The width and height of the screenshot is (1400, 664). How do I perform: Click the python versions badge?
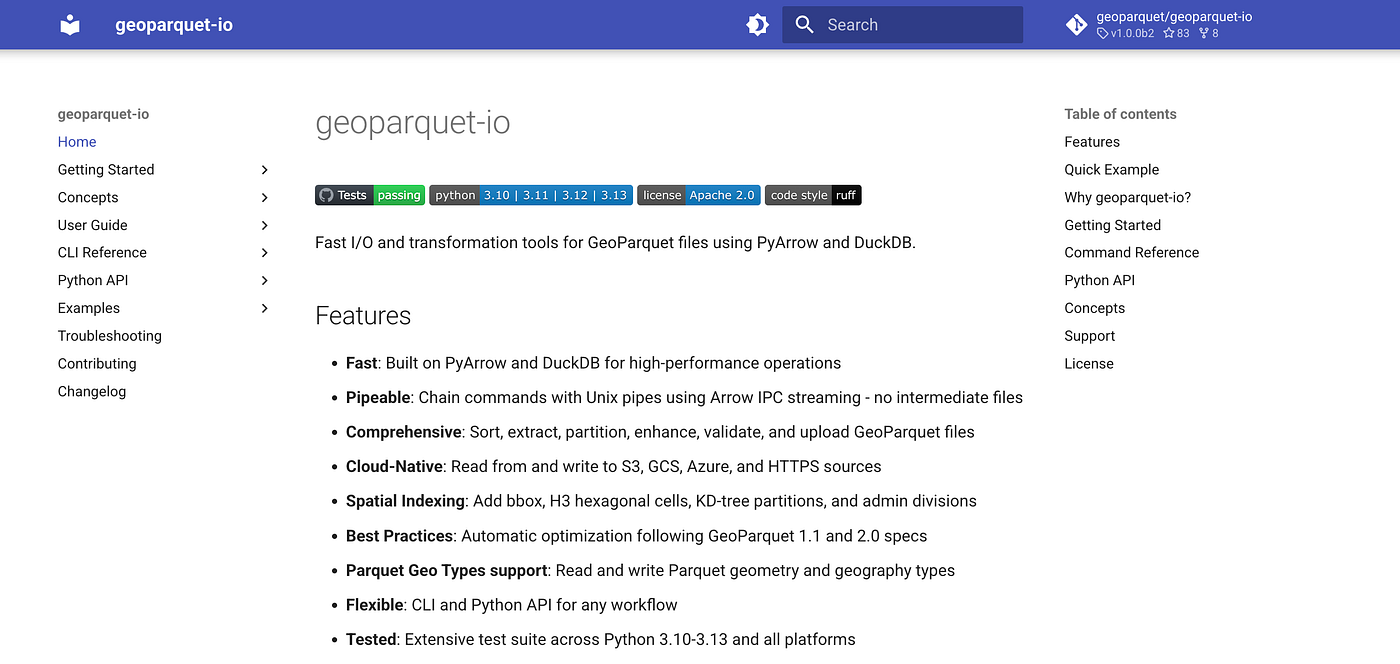(x=531, y=195)
